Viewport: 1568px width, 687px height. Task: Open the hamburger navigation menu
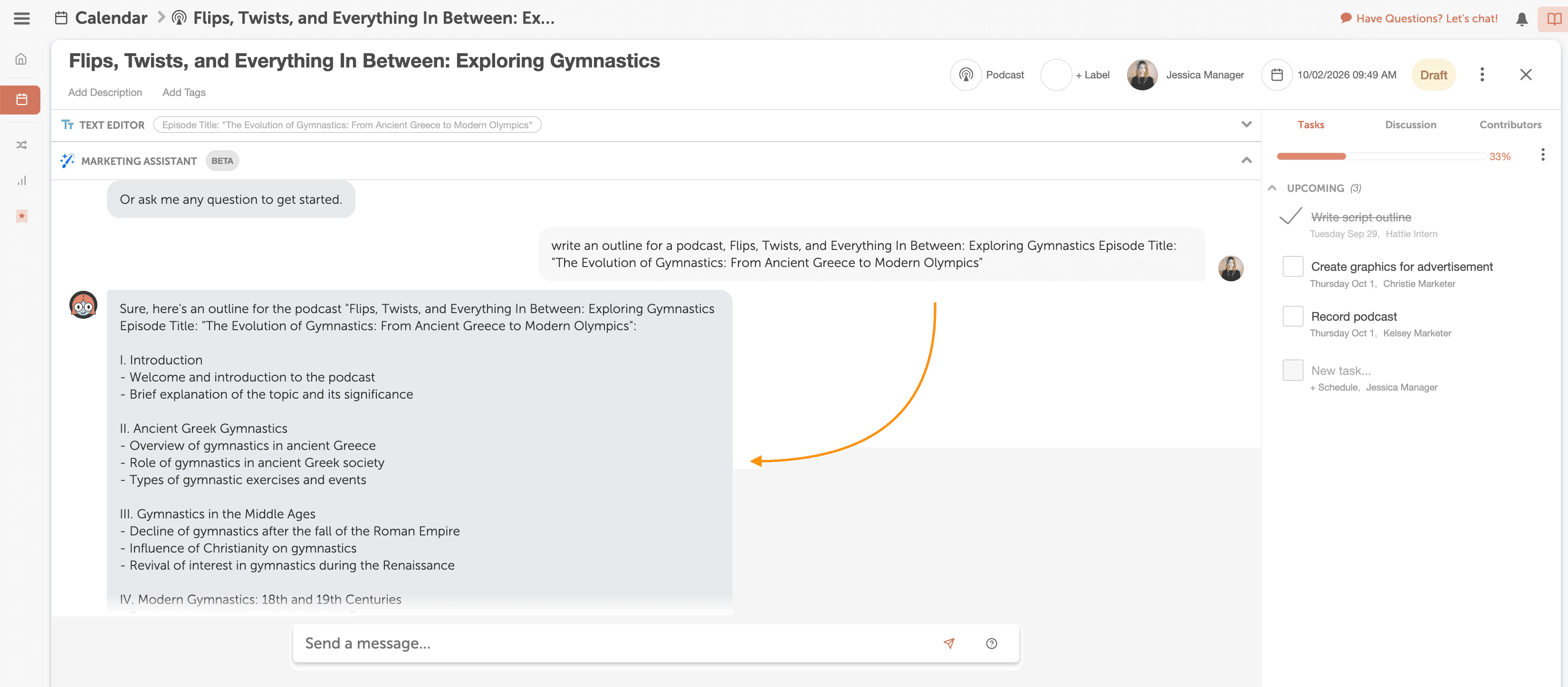click(21, 18)
